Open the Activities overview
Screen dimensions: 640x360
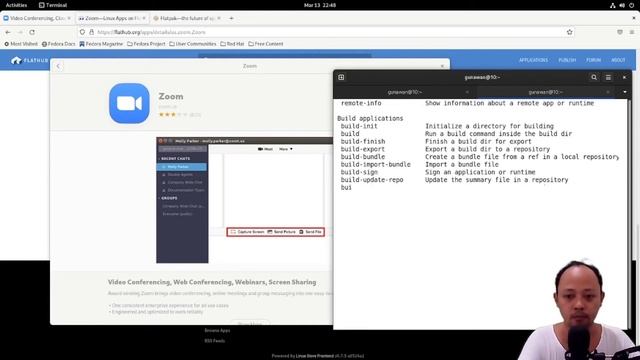pyautogui.click(x=16, y=5)
